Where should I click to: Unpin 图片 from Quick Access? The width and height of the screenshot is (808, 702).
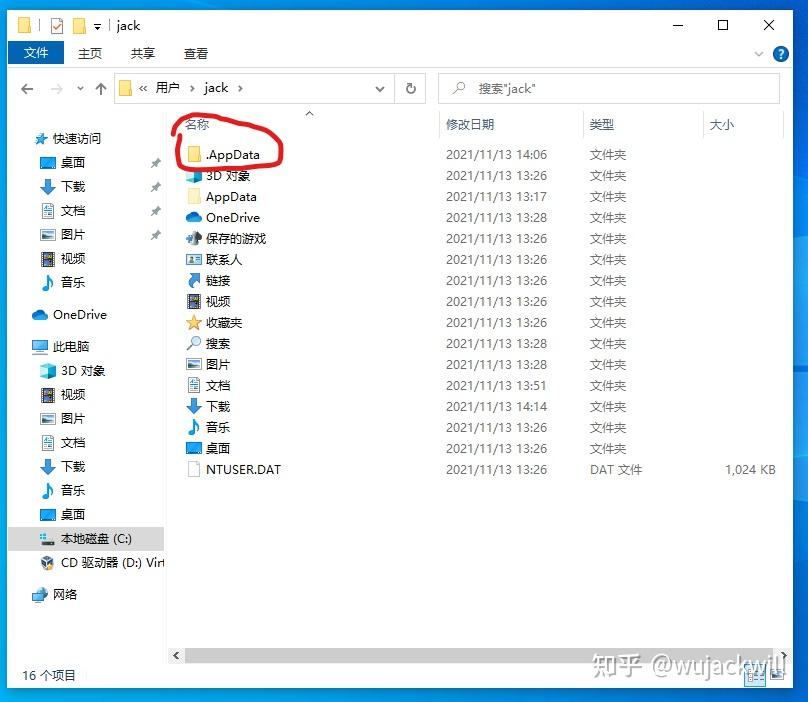click(155, 232)
